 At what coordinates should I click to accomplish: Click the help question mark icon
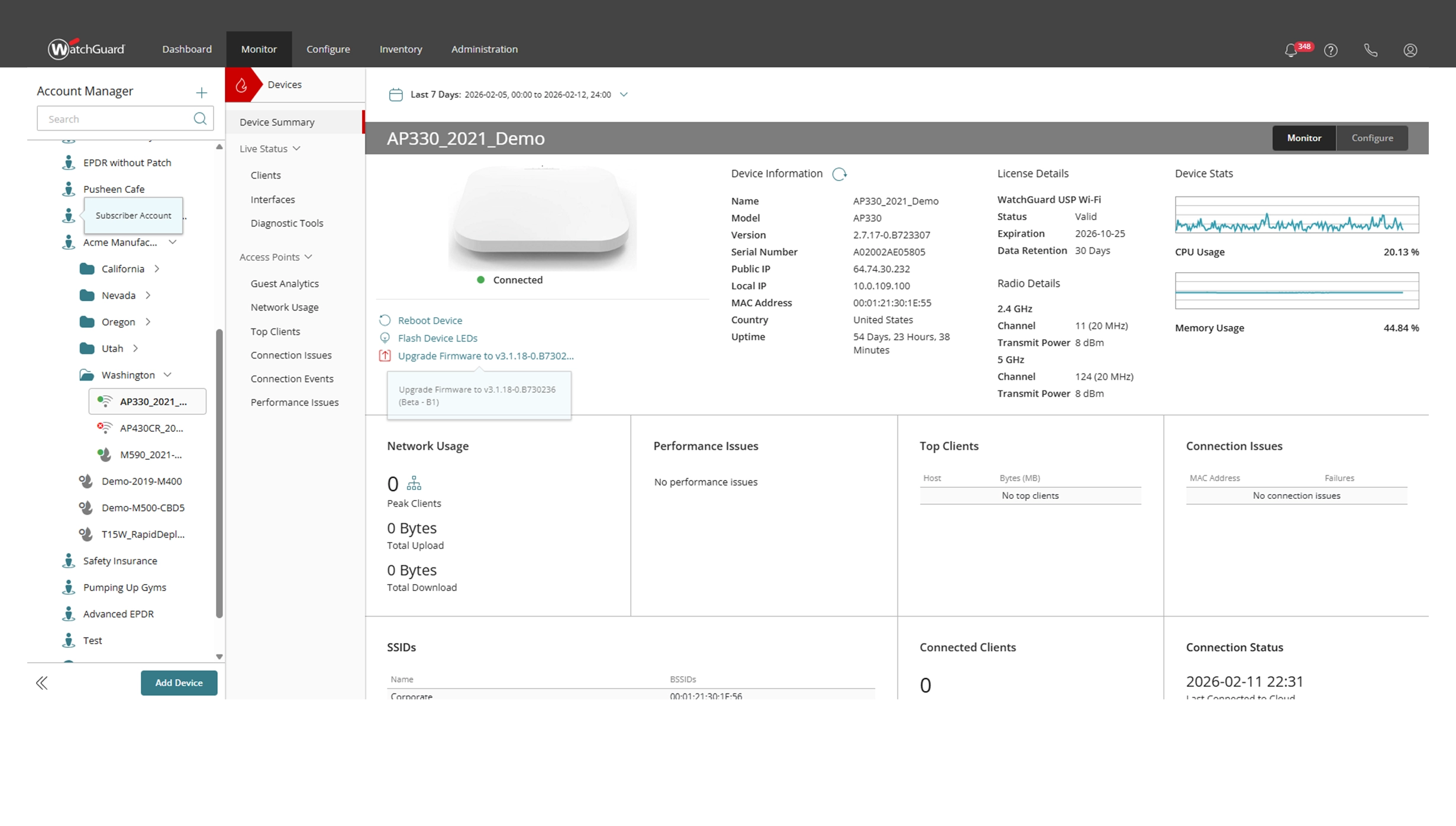(1331, 50)
